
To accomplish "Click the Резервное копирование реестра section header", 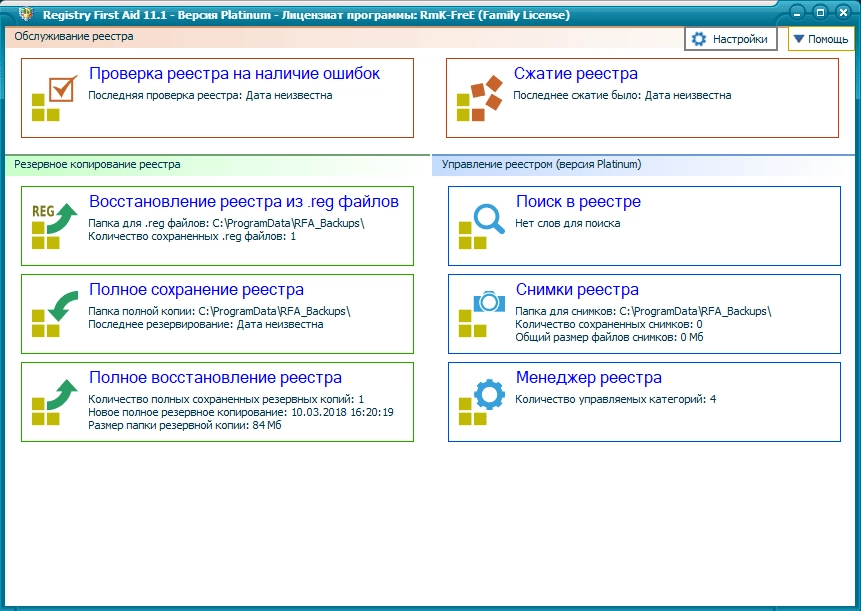I will (97, 164).
